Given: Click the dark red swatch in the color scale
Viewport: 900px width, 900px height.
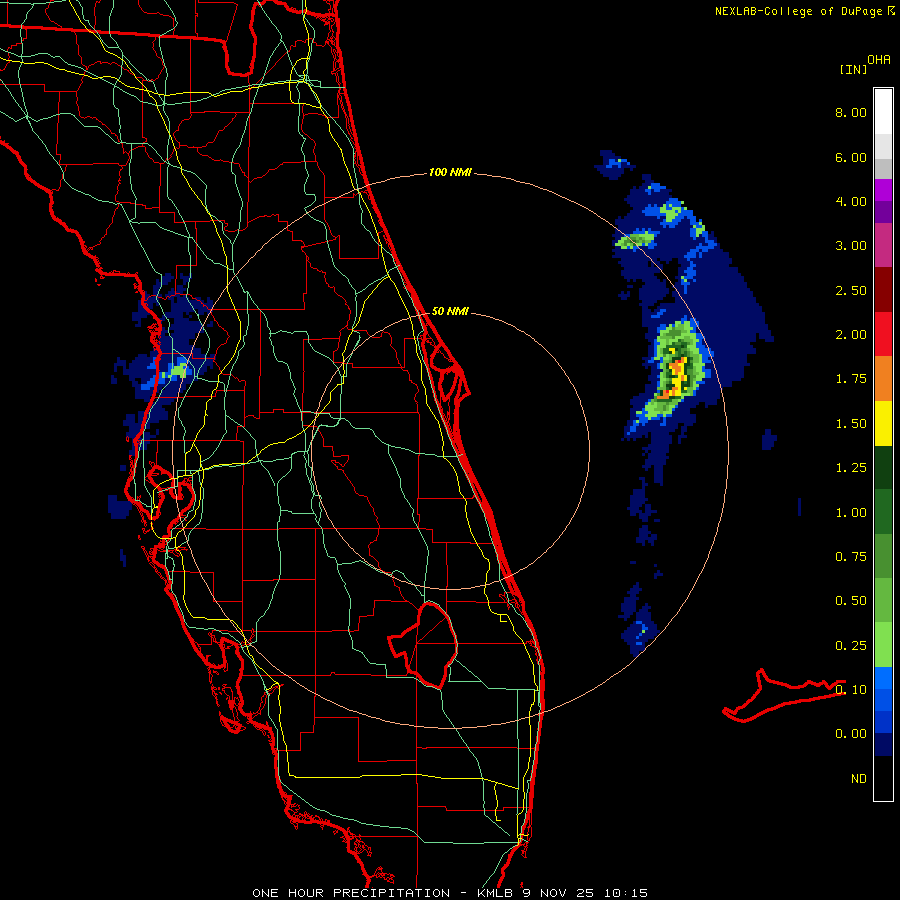Looking at the screenshot, I should coord(883,290).
